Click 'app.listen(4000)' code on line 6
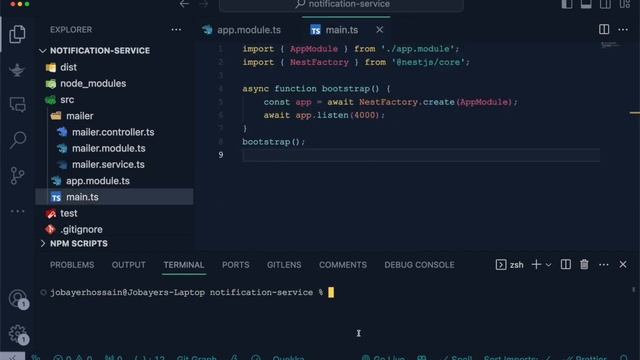This screenshot has height=360, width=640. (x=337, y=116)
